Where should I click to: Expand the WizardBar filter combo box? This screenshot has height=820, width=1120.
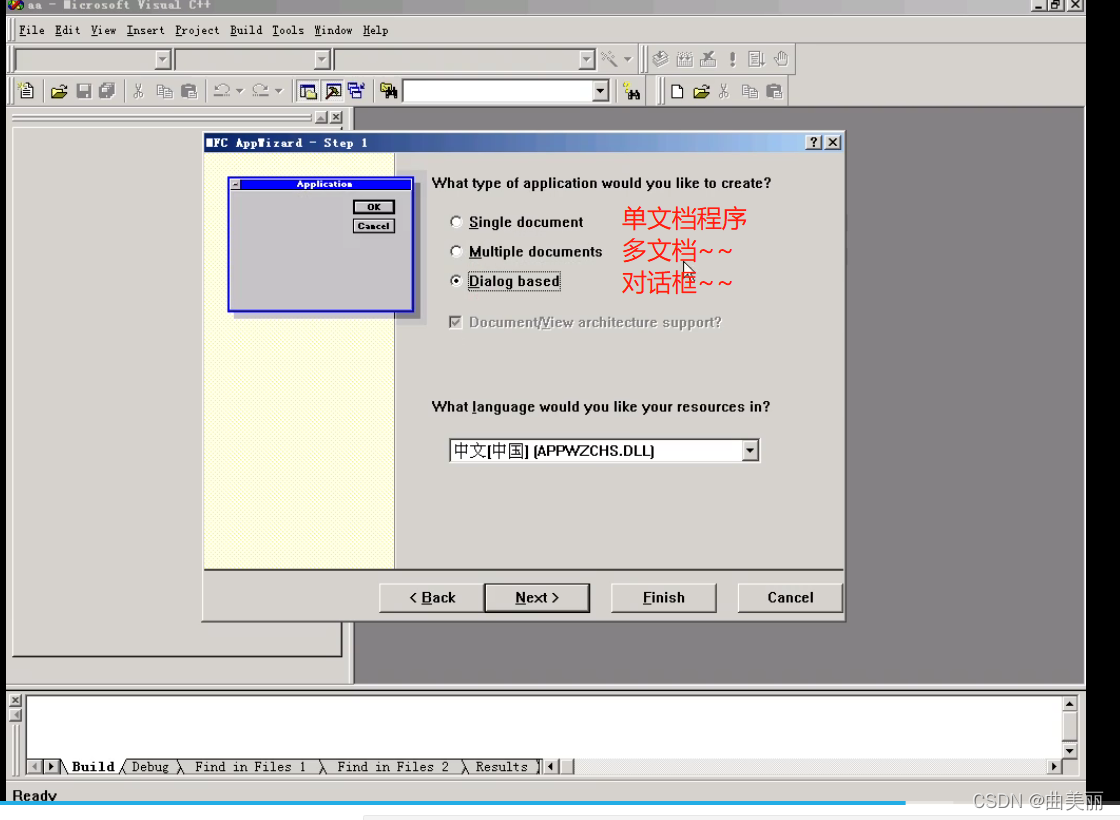[x=322, y=59]
